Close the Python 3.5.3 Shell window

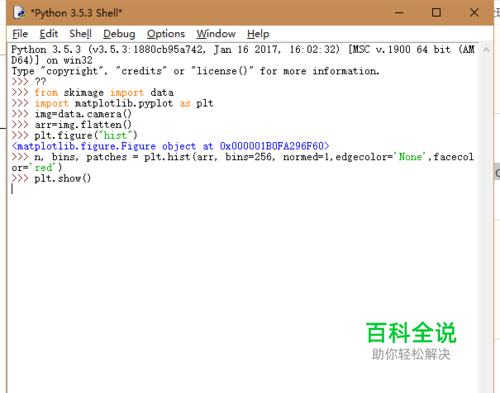[x=474, y=13]
